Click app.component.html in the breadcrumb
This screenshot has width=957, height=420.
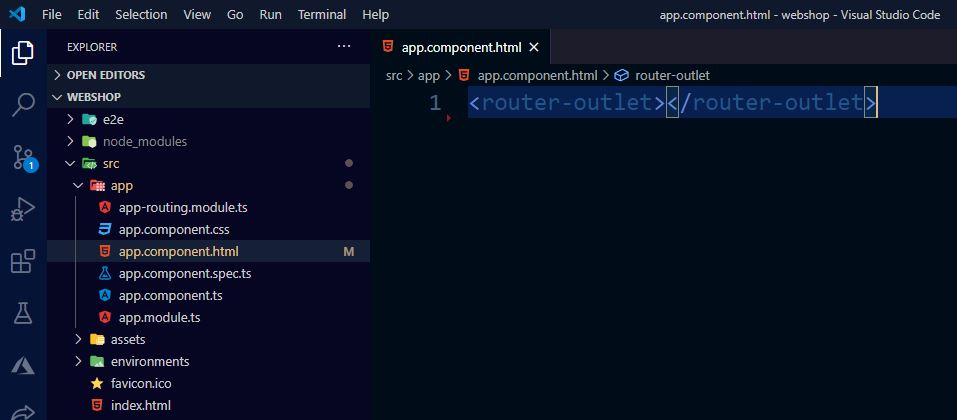click(x=537, y=75)
